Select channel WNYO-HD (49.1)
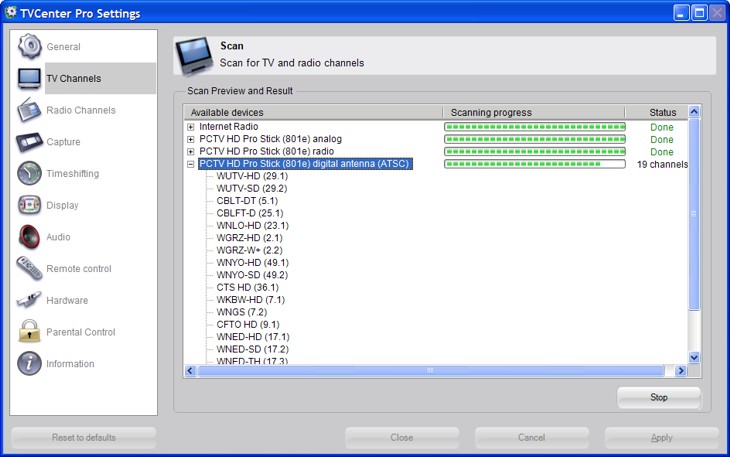 (x=253, y=262)
